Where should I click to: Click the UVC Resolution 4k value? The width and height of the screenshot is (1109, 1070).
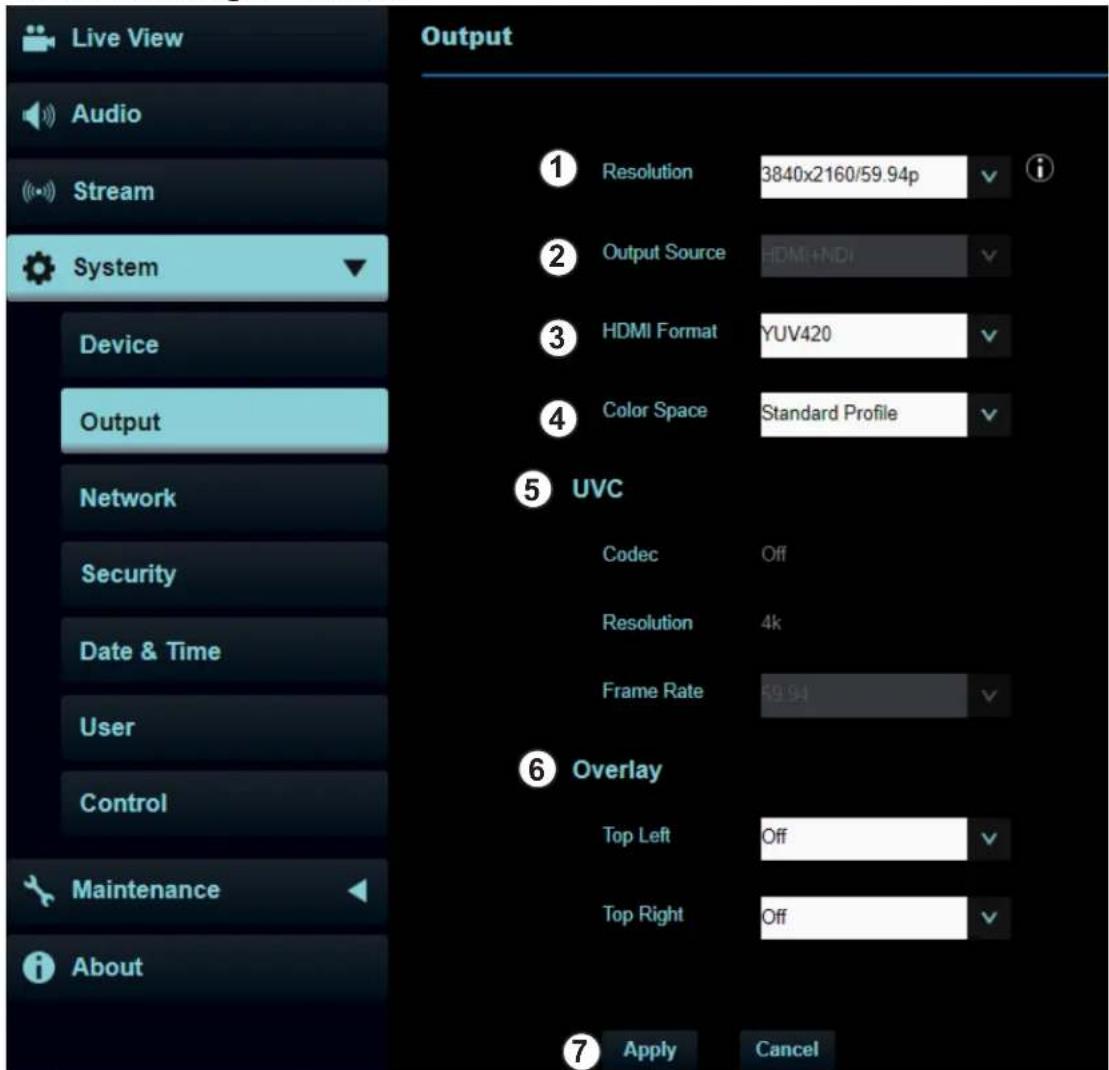[x=771, y=623]
